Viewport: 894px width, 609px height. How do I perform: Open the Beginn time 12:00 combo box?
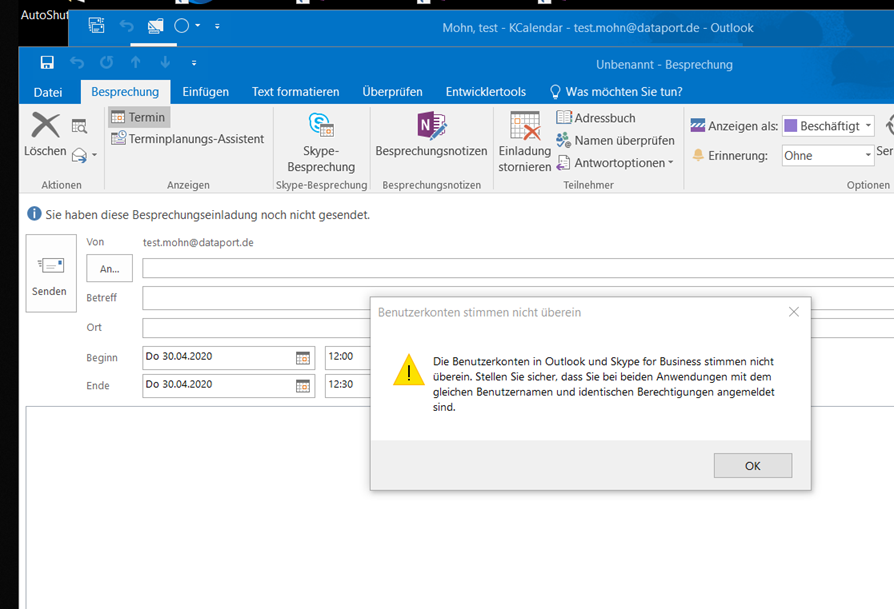click(x=348, y=357)
